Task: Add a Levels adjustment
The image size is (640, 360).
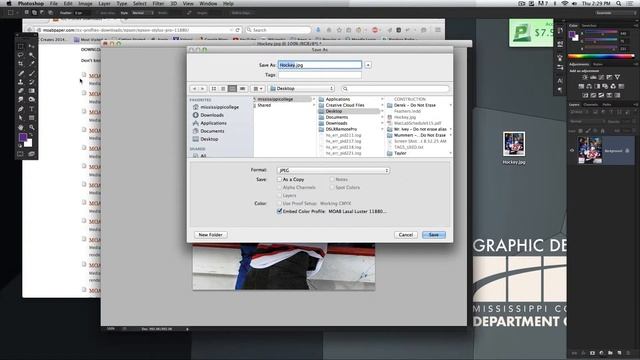Action: pyautogui.click(x=593, y=77)
